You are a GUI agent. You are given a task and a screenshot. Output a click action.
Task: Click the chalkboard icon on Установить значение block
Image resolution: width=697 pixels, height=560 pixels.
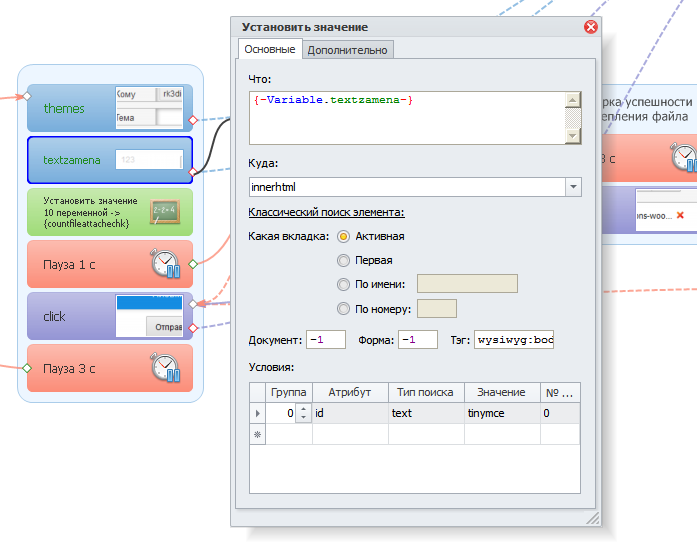164,212
